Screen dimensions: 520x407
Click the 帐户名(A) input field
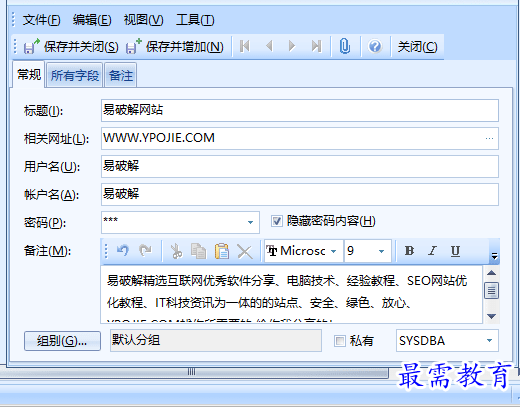click(300, 194)
